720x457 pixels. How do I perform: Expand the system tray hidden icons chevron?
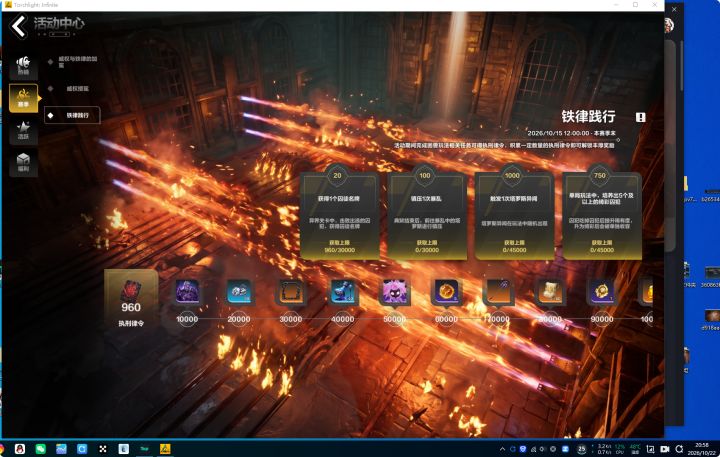coord(502,449)
